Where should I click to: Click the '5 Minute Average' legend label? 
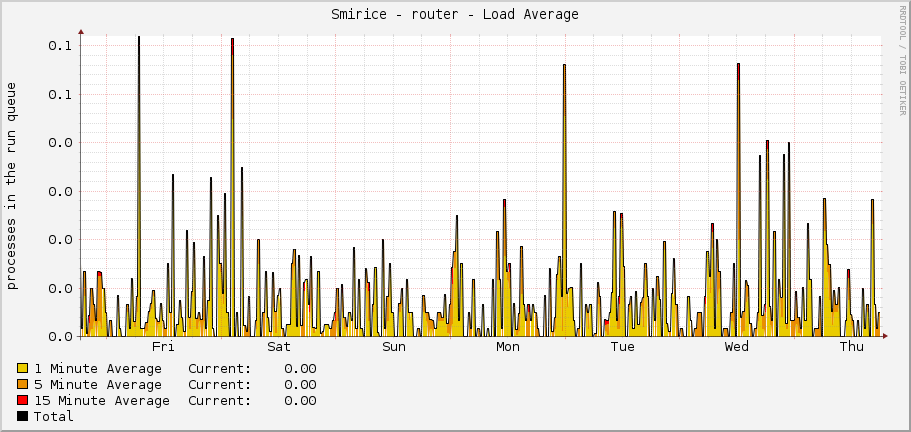(98, 384)
